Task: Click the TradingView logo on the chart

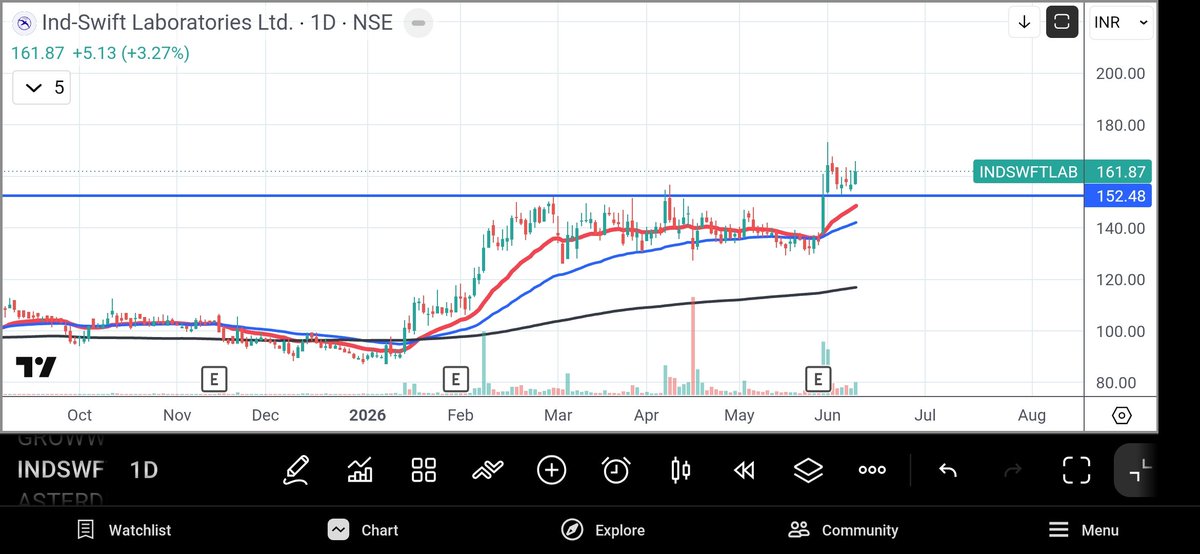Action: point(37,367)
